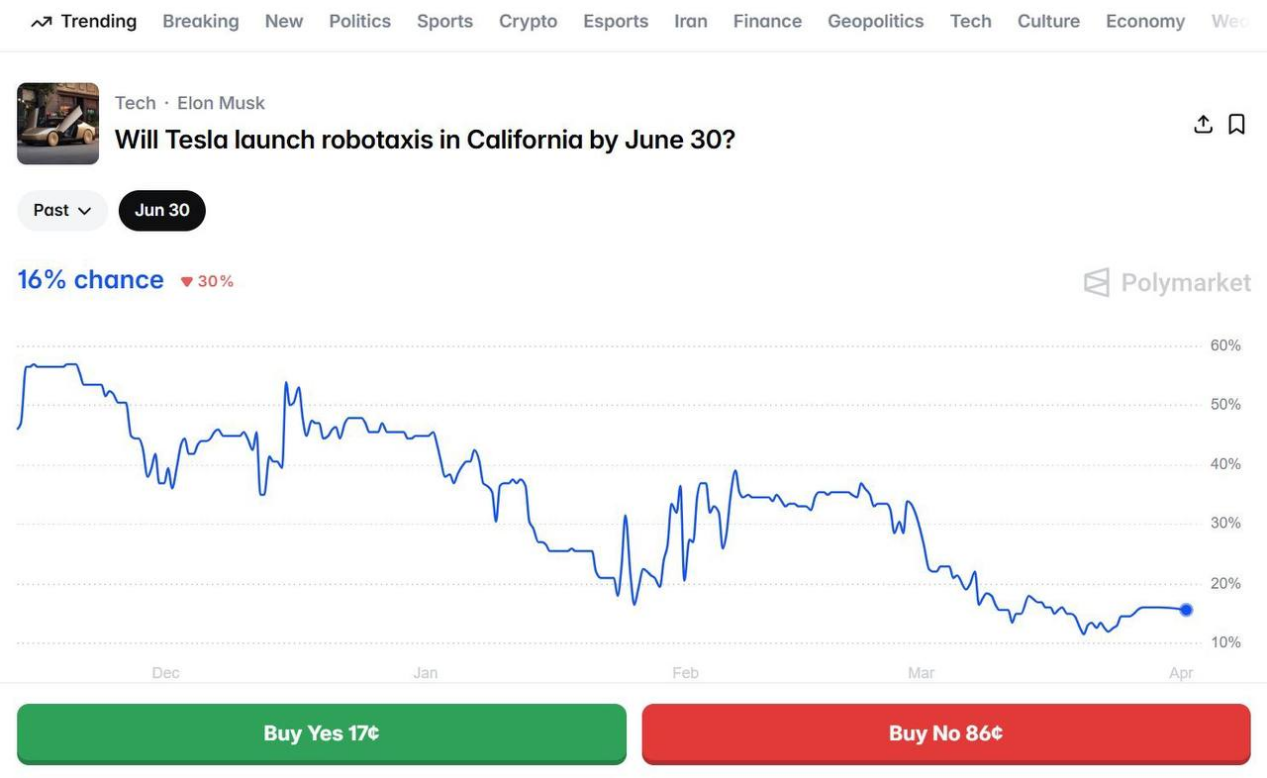Bookmark this market
This screenshot has height=778, width=1267.
[x=1236, y=124]
